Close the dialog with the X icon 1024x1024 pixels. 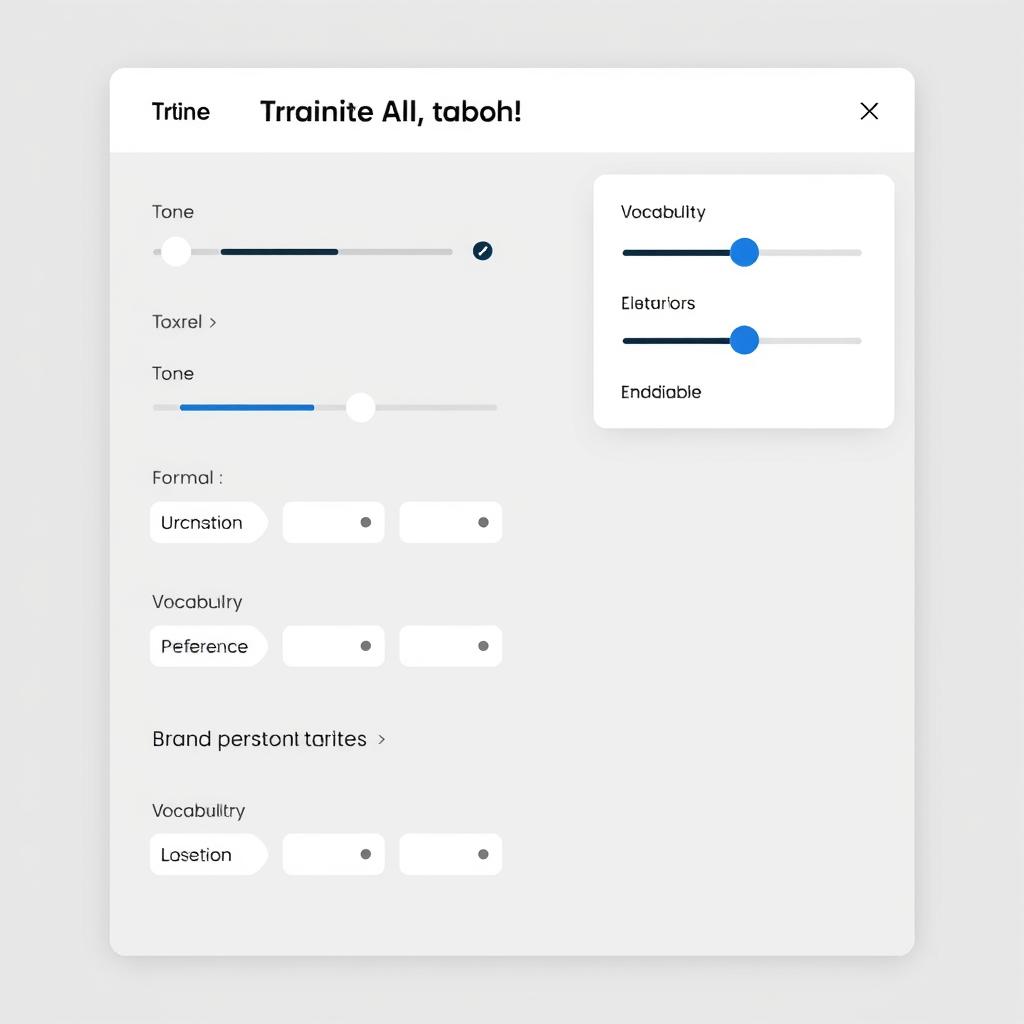tap(869, 111)
